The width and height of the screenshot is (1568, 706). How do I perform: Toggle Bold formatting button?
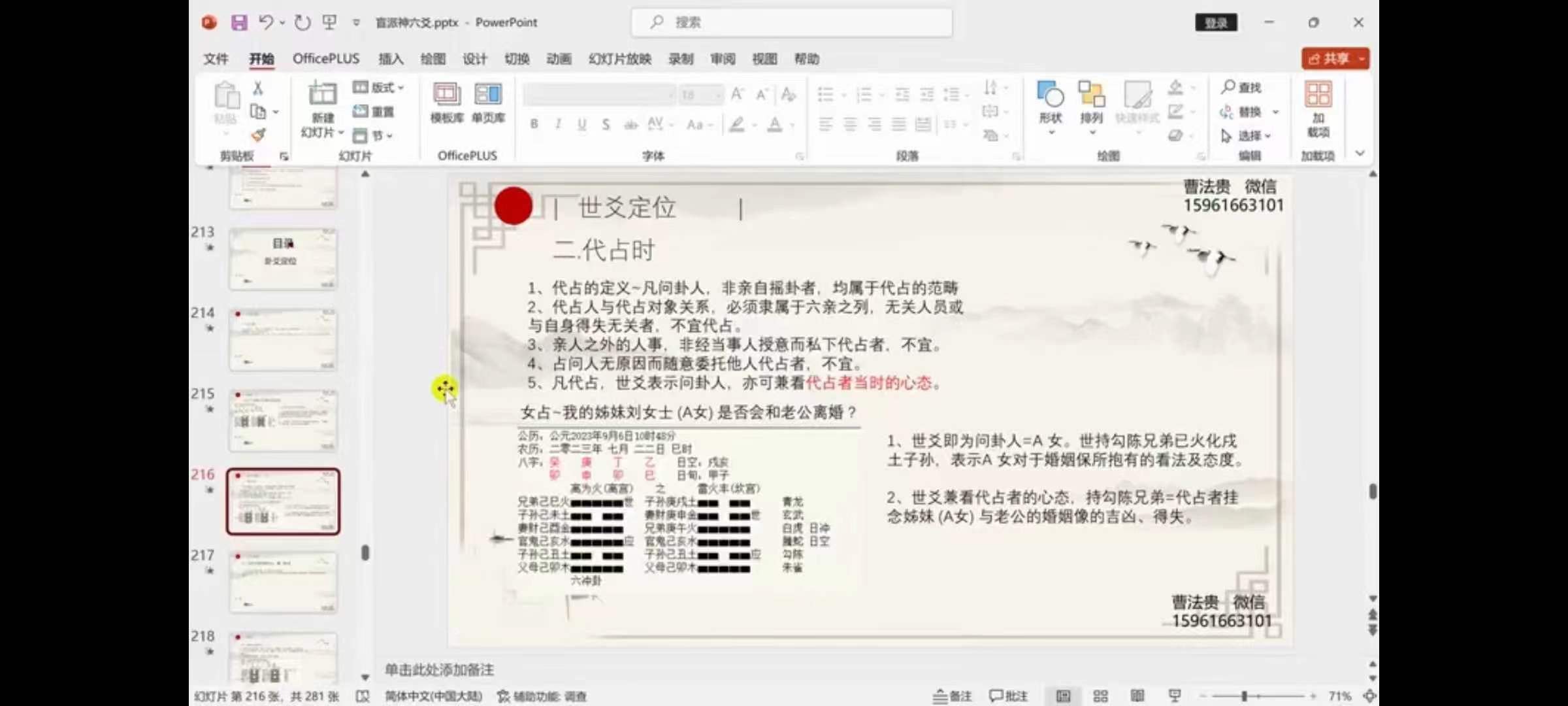(534, 124)
